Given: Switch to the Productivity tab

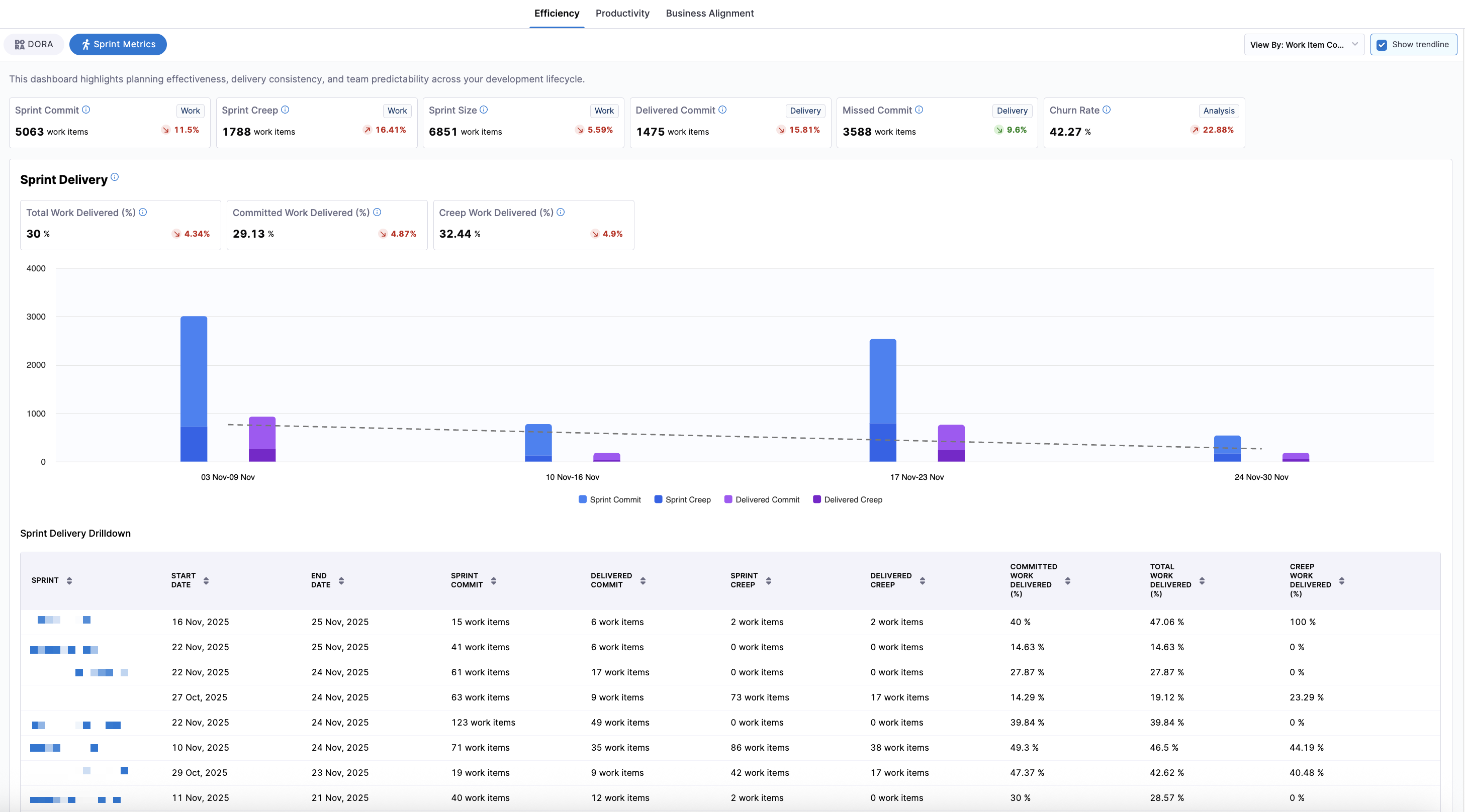Looking at the screenshot, I should (x=622, y=13).
